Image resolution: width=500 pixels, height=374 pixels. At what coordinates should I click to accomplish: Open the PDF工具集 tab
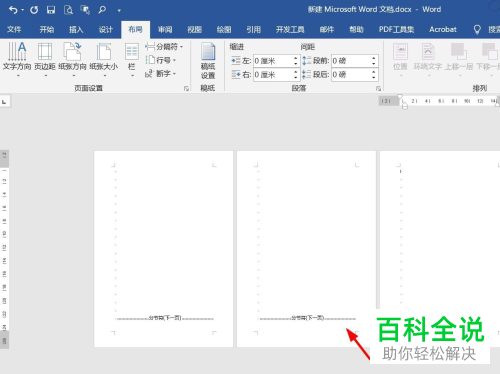coord(396,30)
